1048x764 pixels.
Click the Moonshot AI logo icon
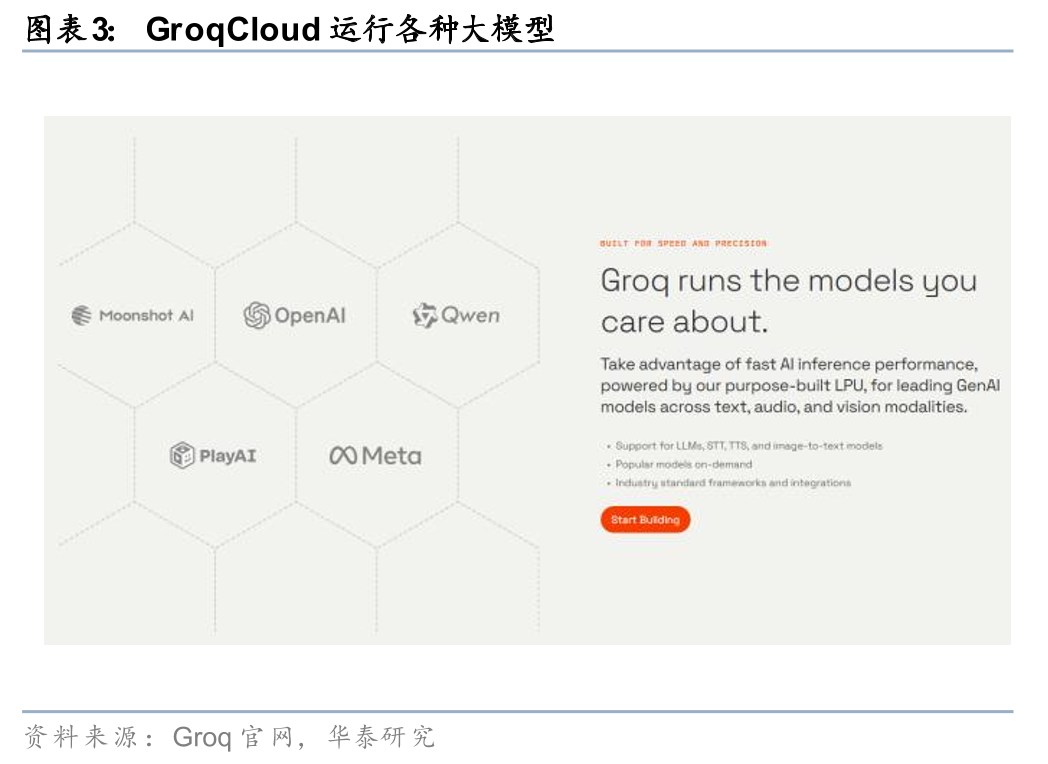click(x=82, y=316)
